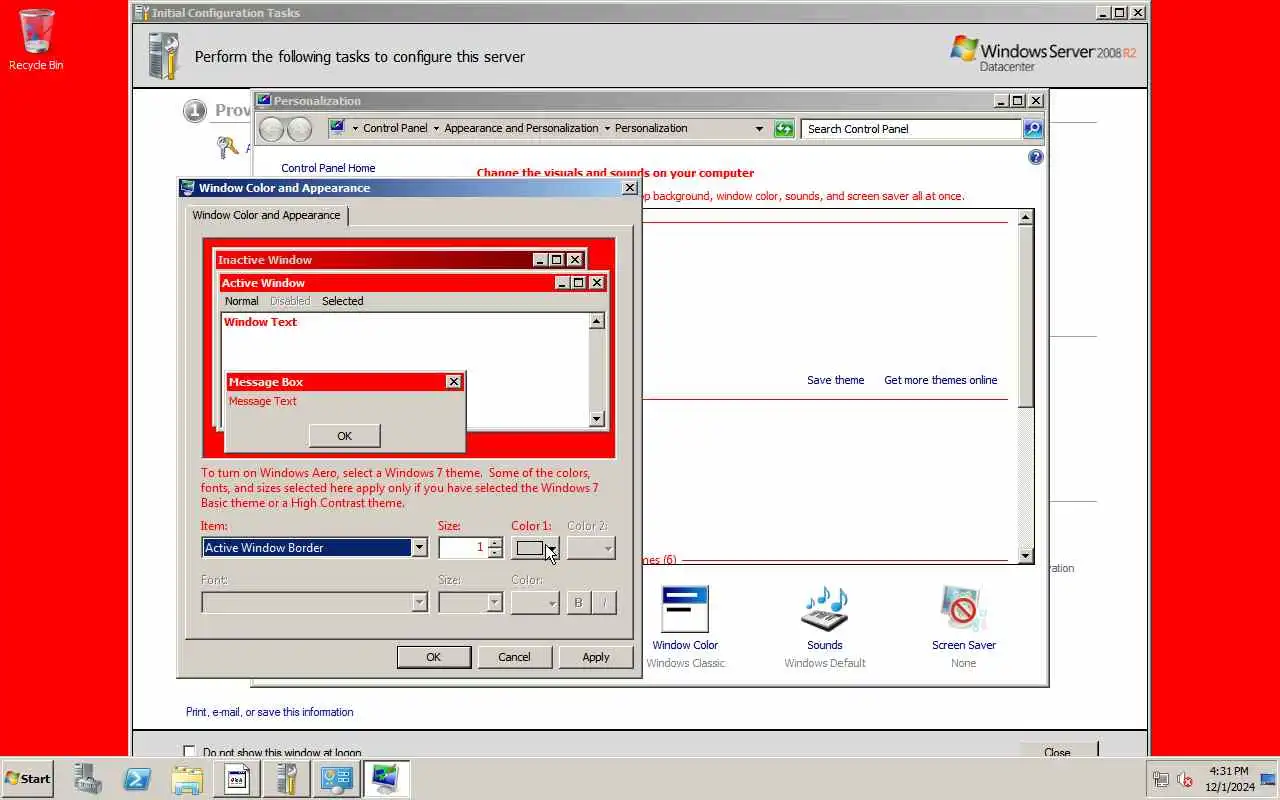Click the Search Control Panel field

coord(912,129)
